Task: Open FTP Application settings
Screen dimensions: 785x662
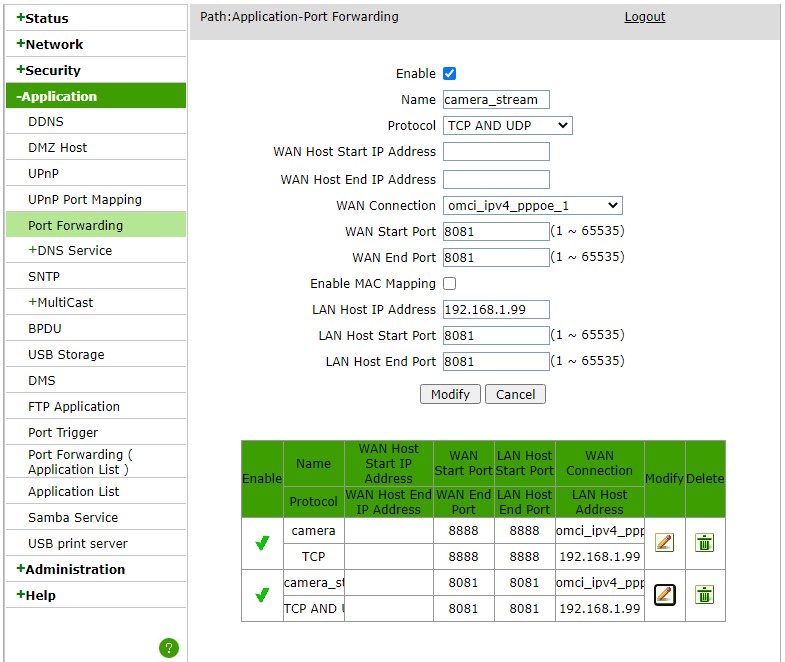Action: pos(74,407)
